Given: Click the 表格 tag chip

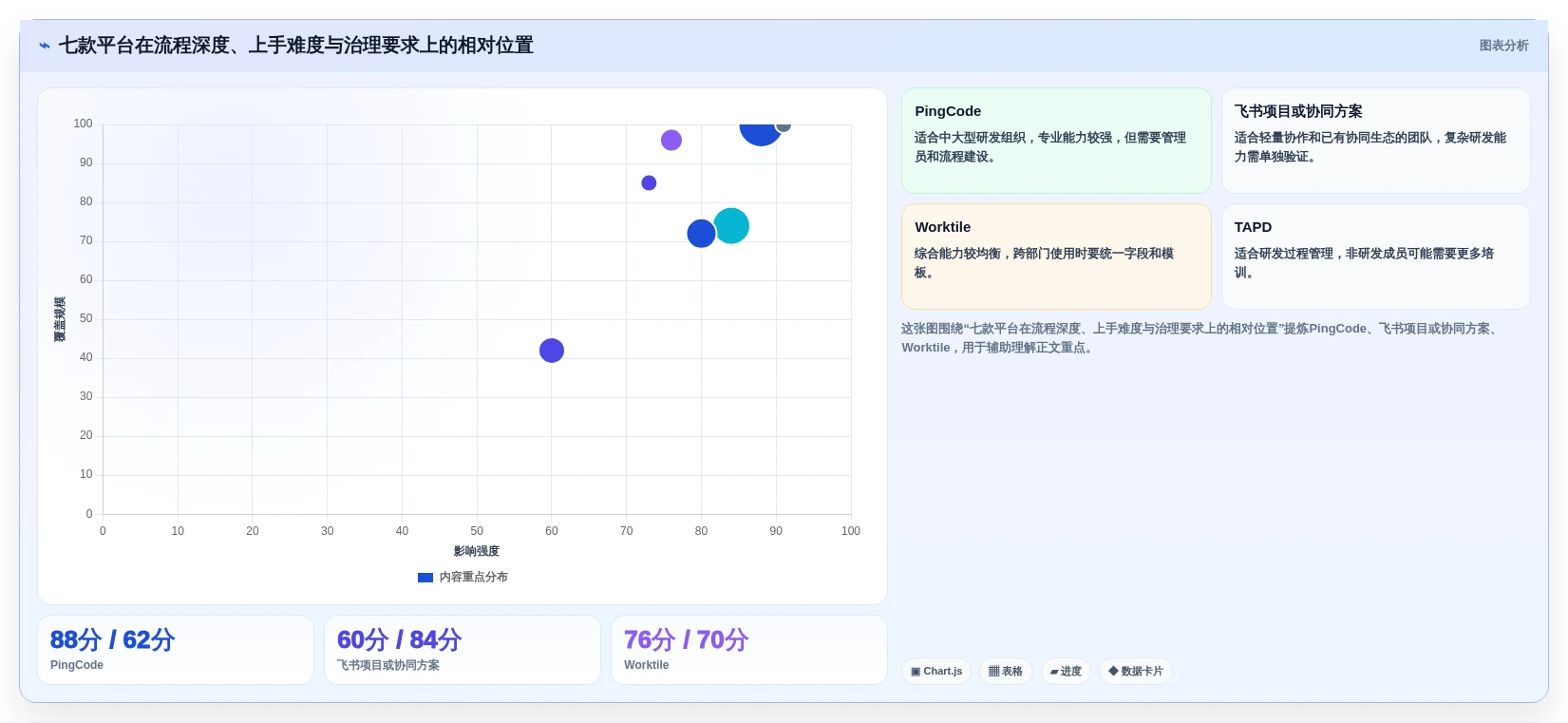Looking at the screenshot, I should coord(1006,671).
